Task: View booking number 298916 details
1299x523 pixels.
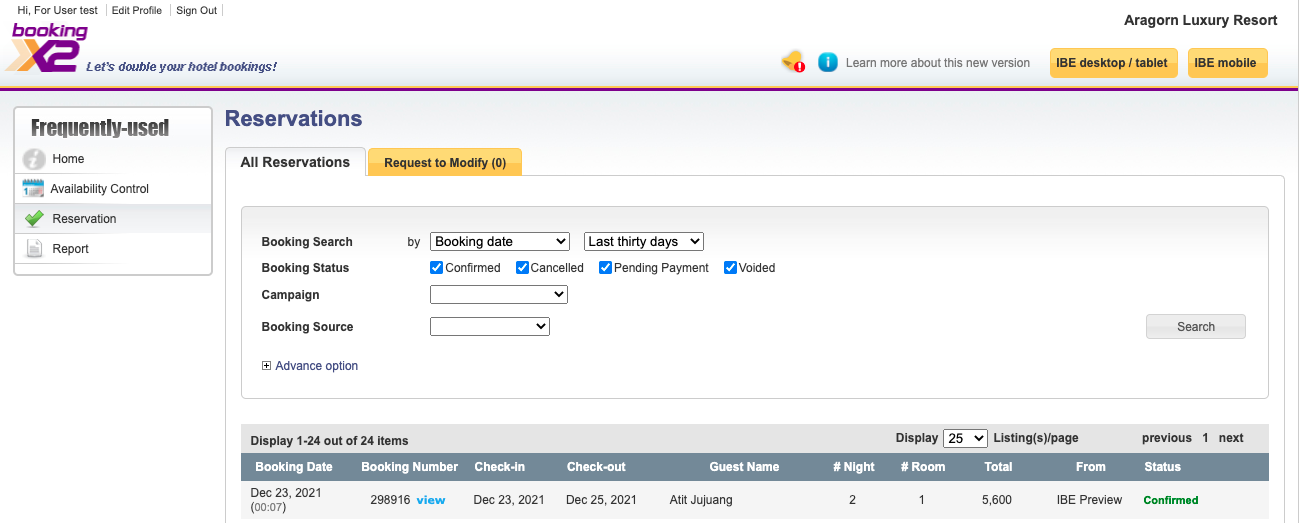Action: (431, 500)
